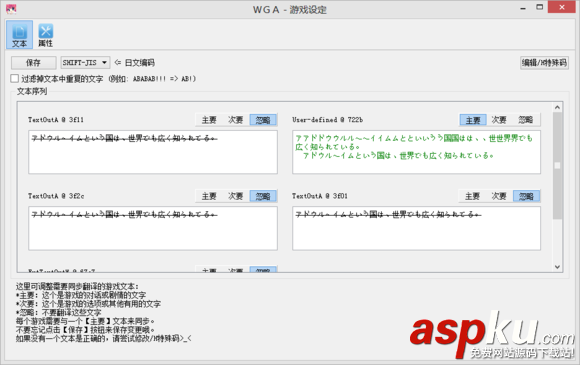This screenshot has width=580, height=365.
Task: Click the TextOutA @ 3f11 text box
Action: click(153, 152)
